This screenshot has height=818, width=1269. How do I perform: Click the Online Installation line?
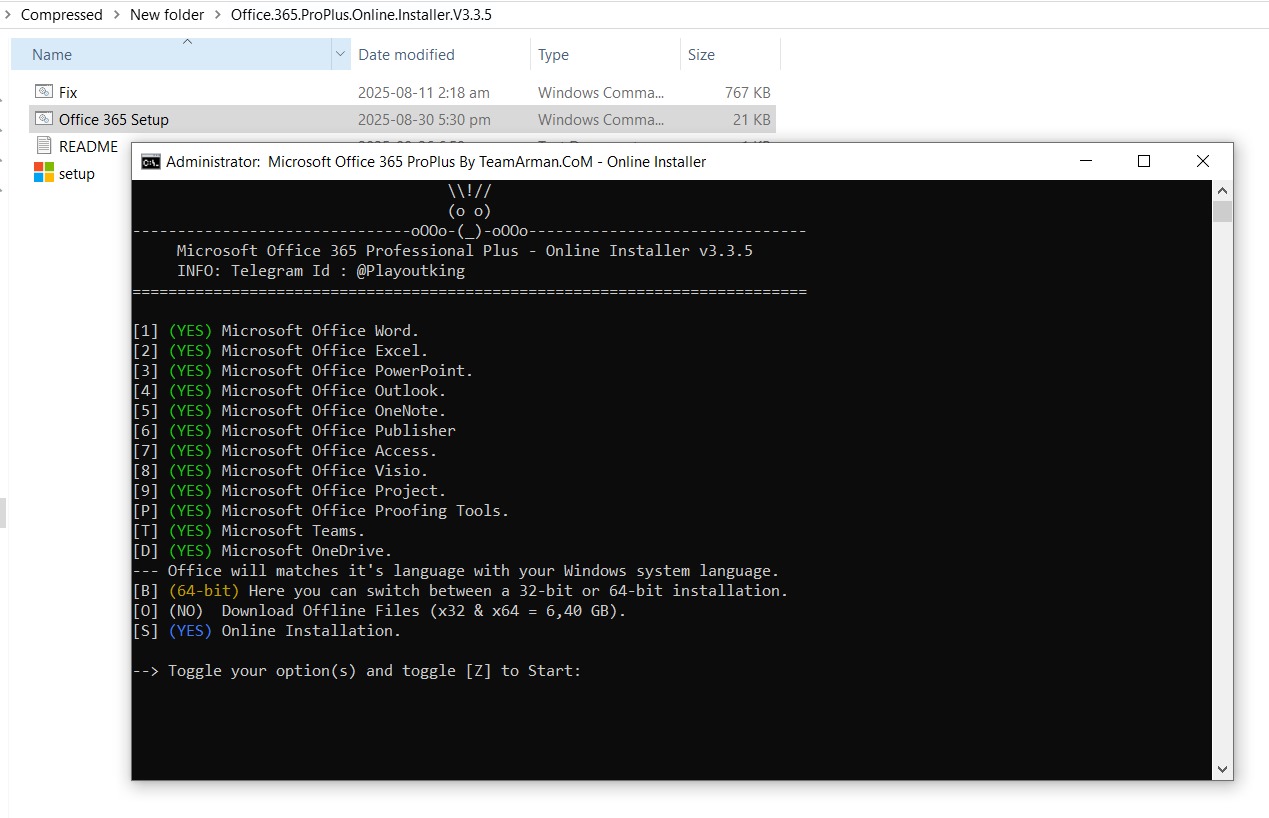[x=266, y=631]
